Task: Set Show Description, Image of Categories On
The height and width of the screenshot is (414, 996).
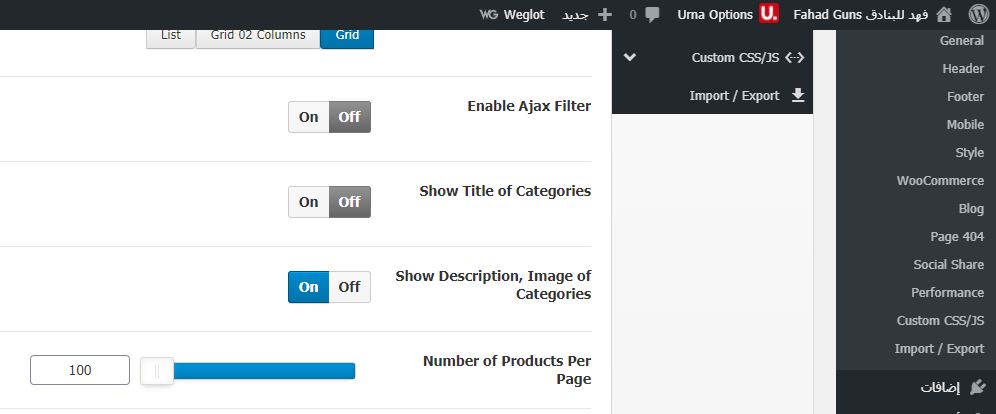Action: [309, 287]
